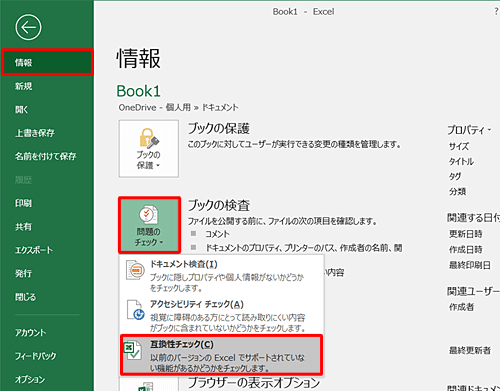Click the 最終更新者 label
This screenshot has height=391, width=500.
[470, 350]
